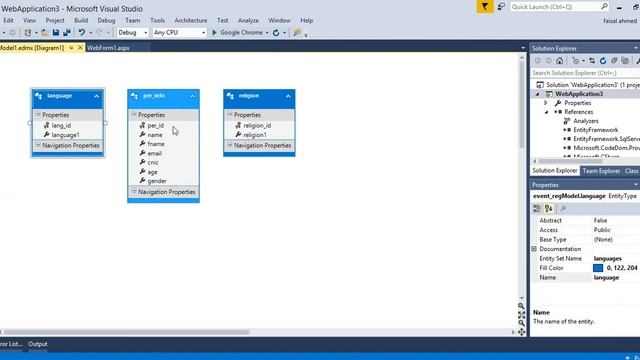Select the lang_id property in language
This screenshot has height=360, width=640.
pos(61,125)
